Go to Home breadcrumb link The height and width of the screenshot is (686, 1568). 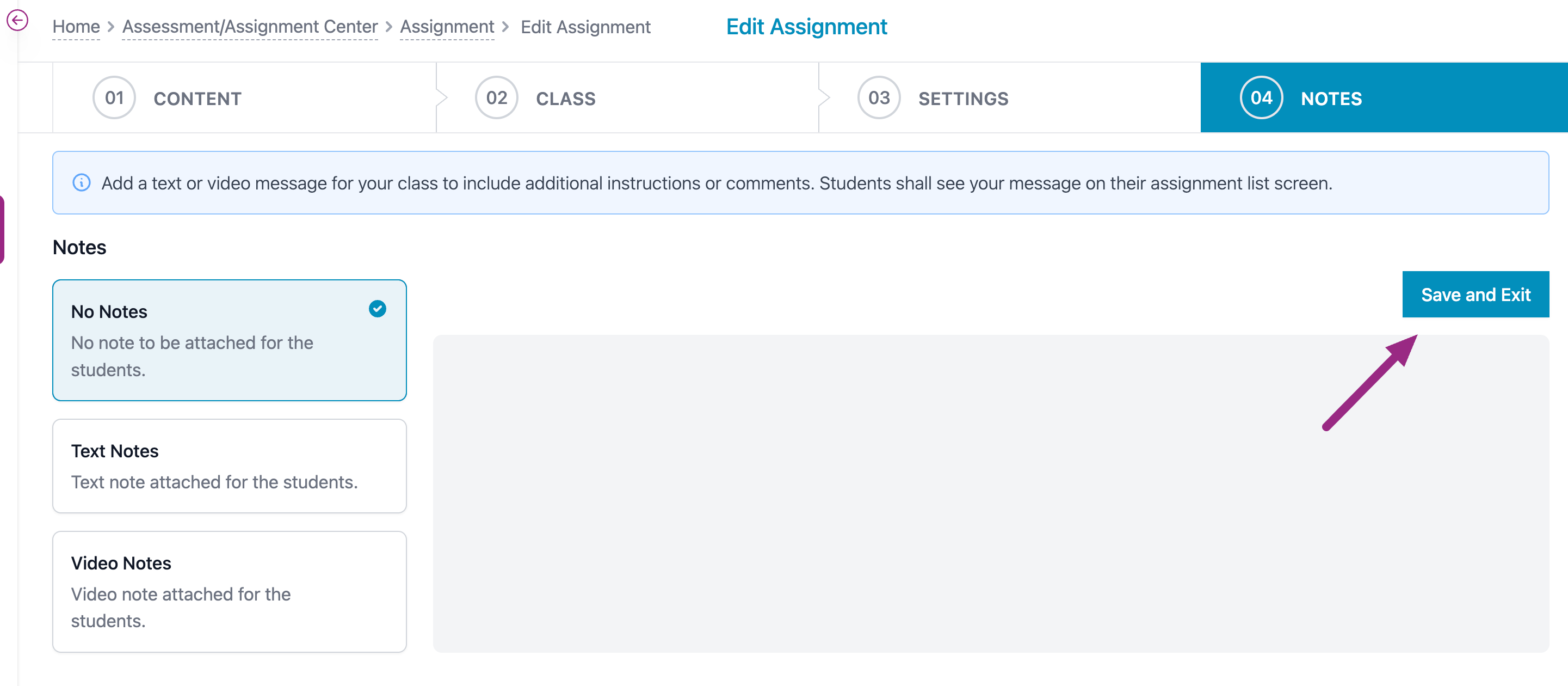tap(76, 27)
